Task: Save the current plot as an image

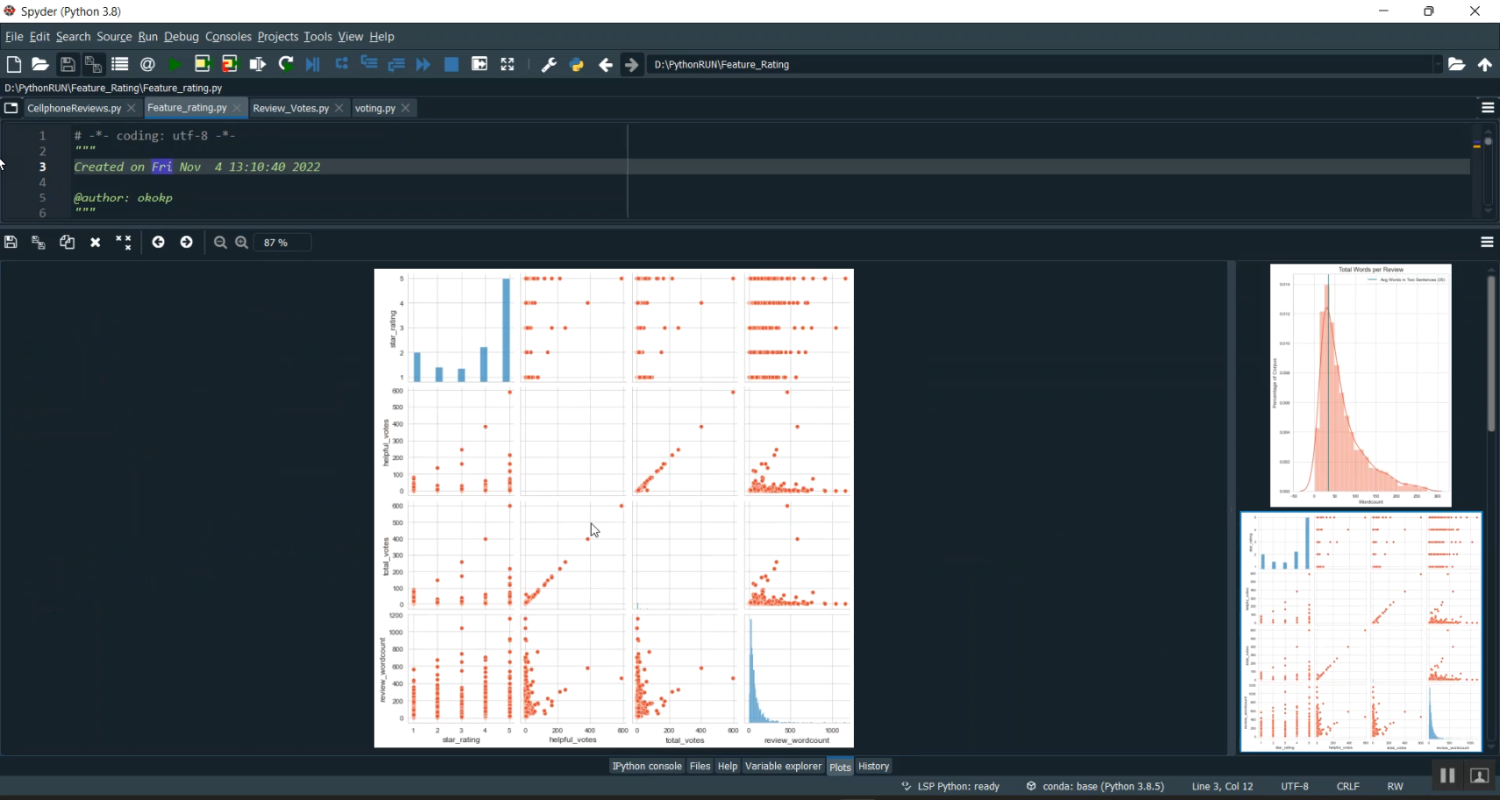Action: 11,242
